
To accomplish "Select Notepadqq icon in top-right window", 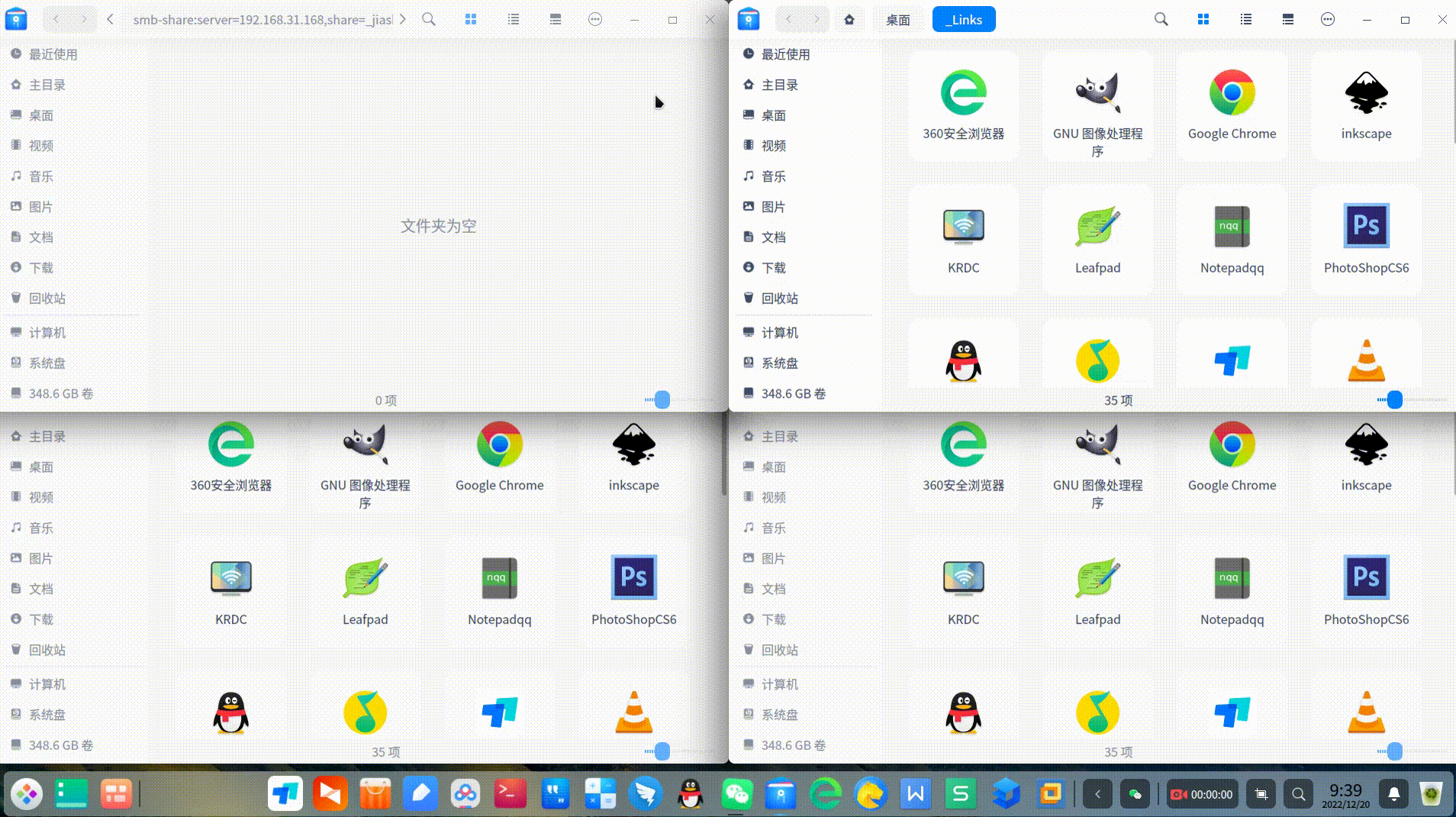I will pos(1232,226).
